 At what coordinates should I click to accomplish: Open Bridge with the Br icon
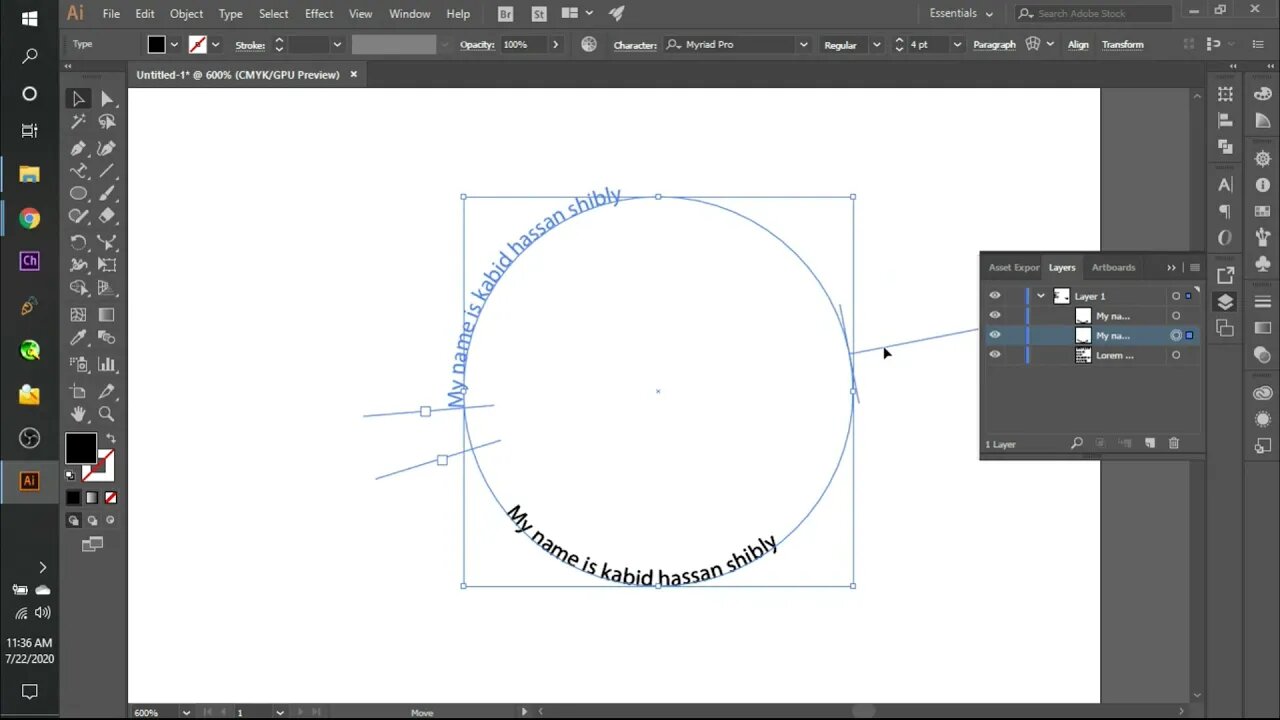pos(506,14)
